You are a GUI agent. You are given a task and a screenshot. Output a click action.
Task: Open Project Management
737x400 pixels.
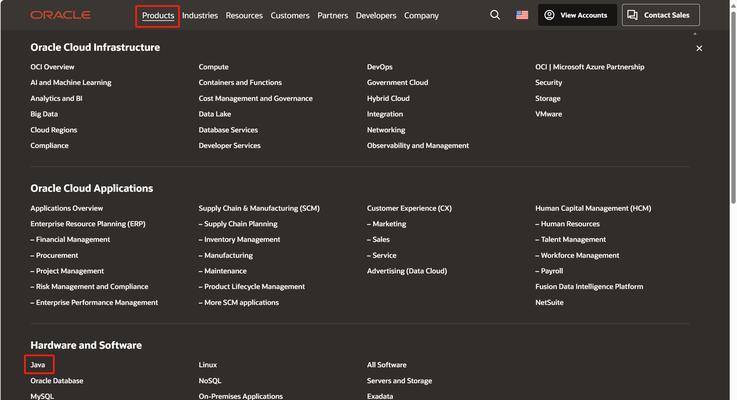67,271
